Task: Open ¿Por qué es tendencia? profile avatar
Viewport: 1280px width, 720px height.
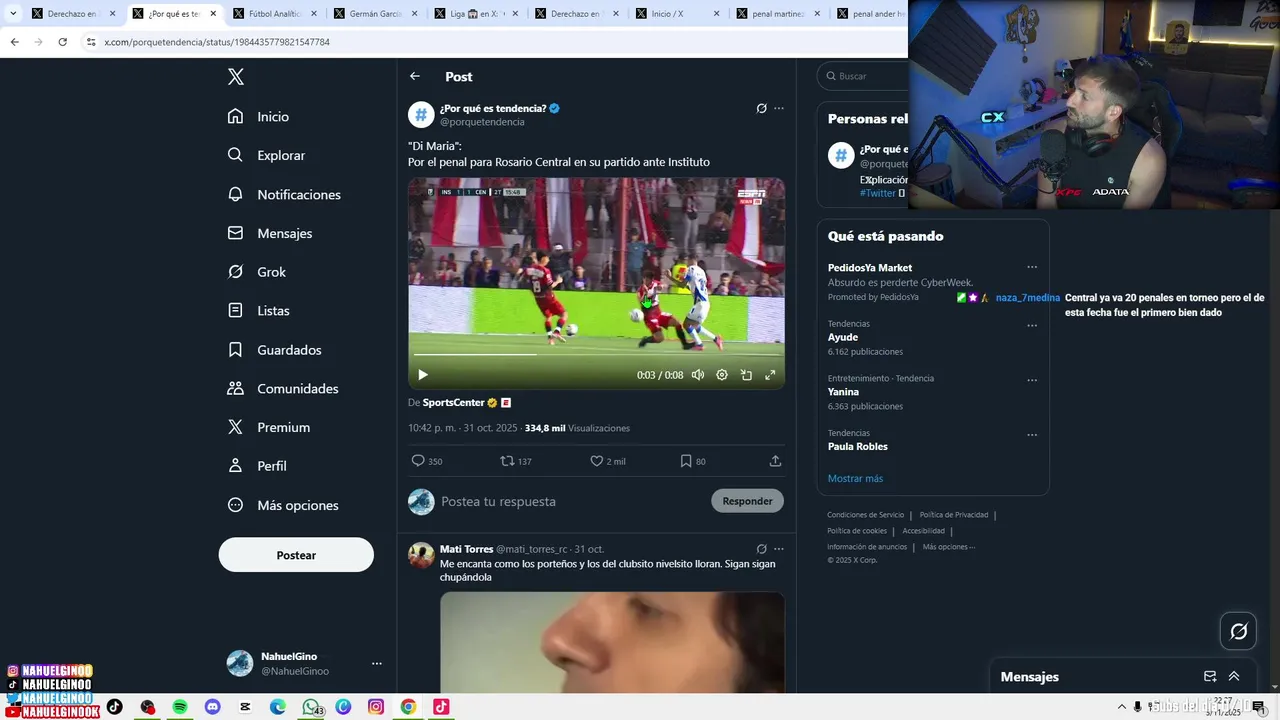Action: 421,114
